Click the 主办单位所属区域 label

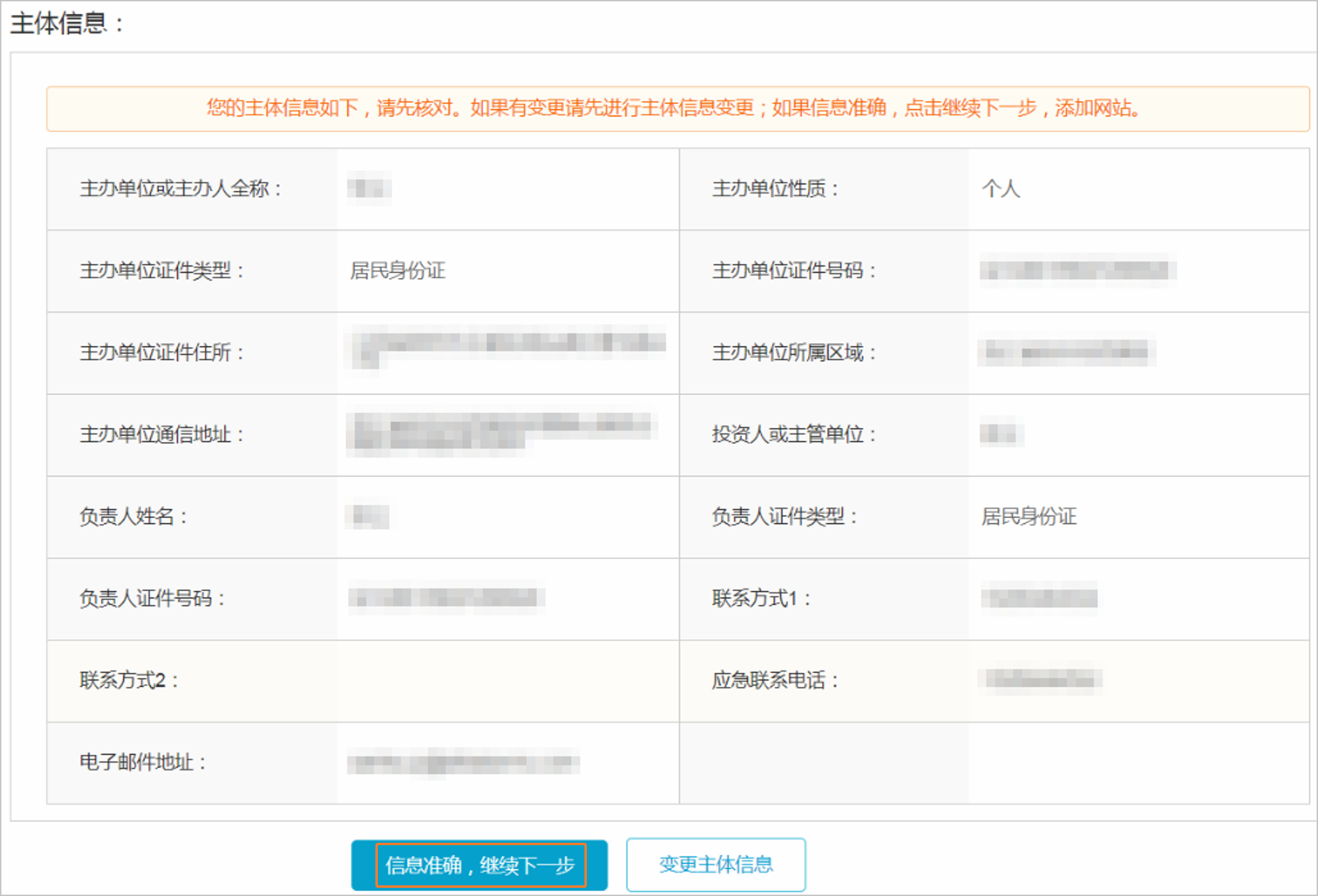click(x=794, y=352)
